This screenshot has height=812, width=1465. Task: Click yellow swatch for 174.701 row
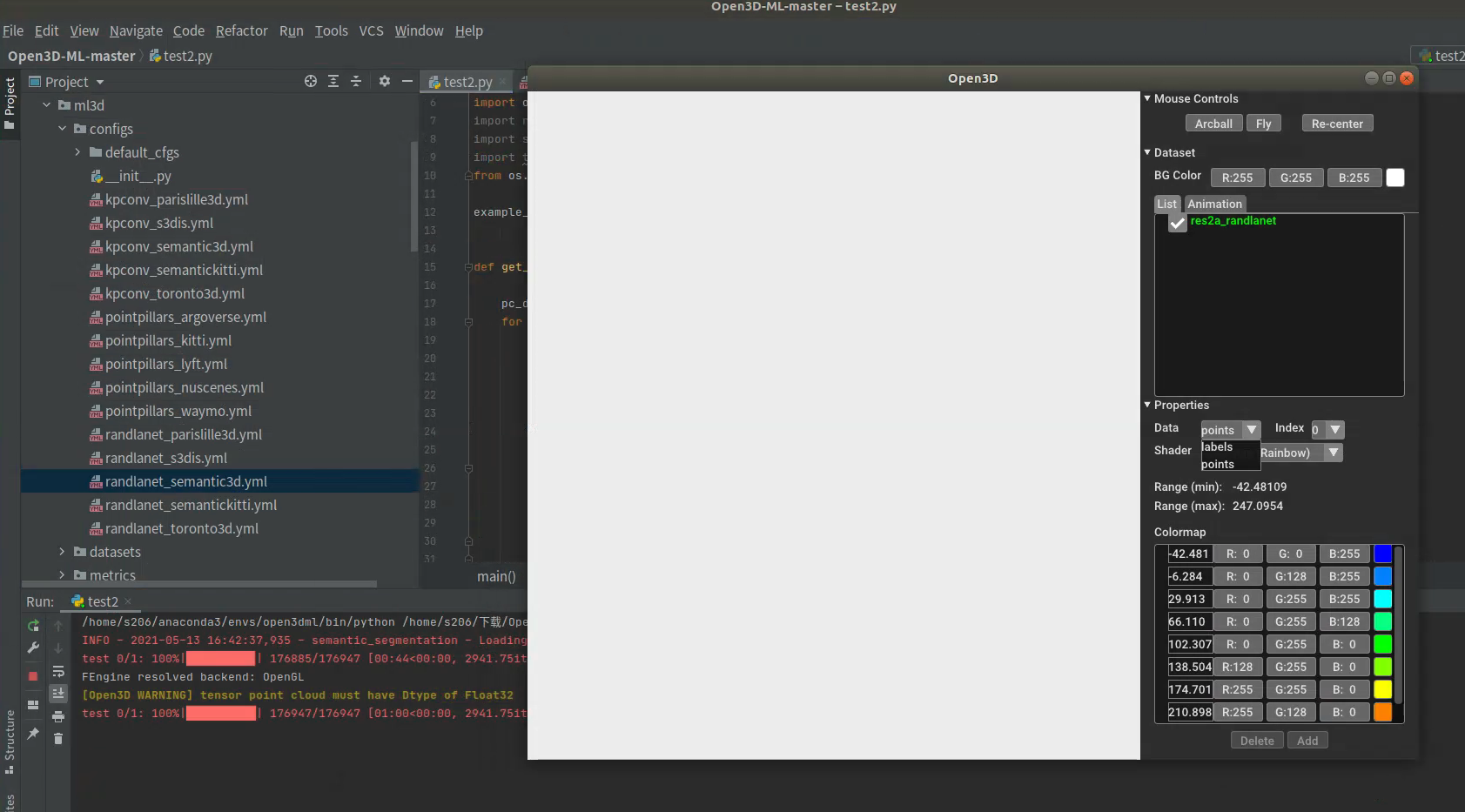[x=1382, y=689]
